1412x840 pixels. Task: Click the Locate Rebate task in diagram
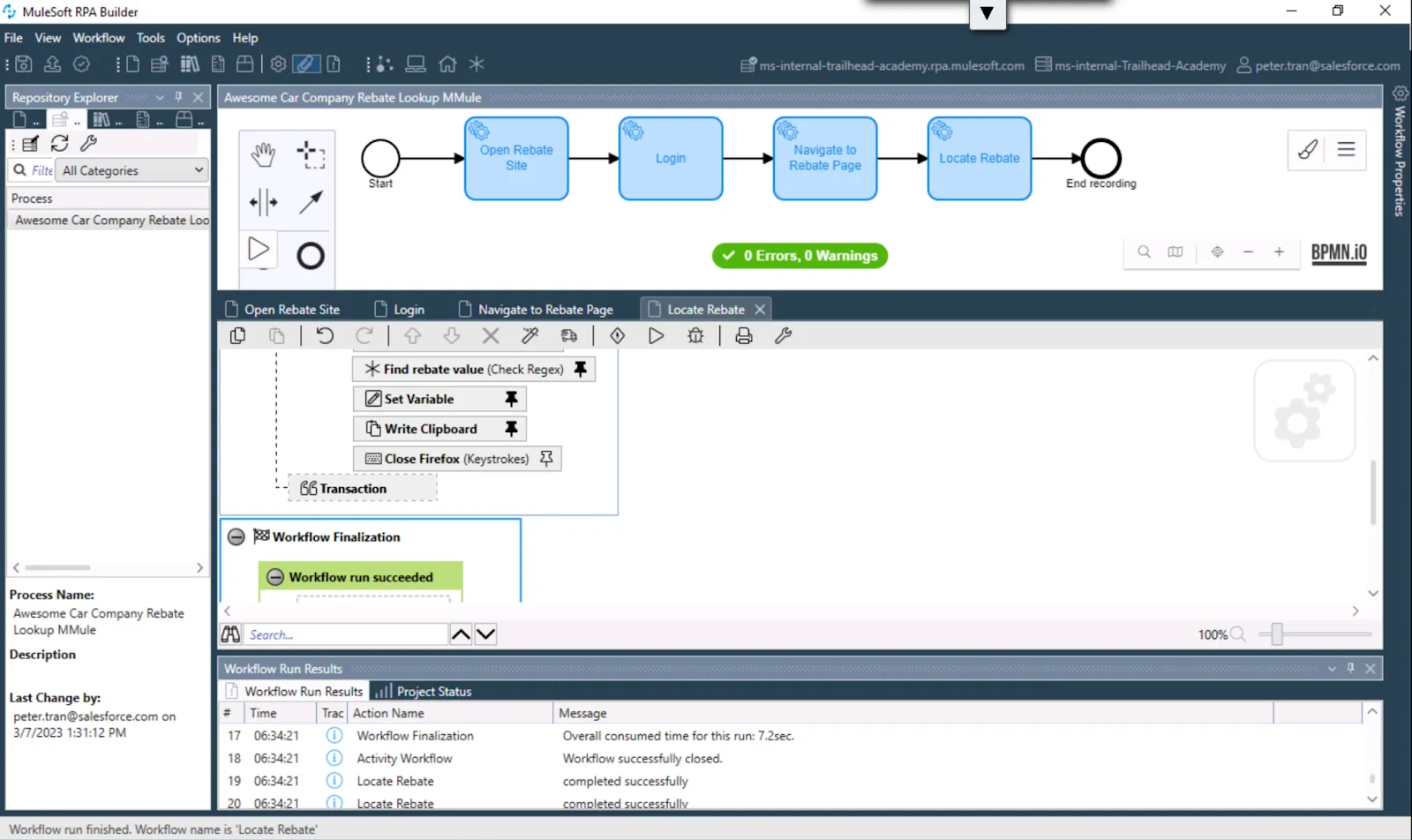click(x=980, y=159)
